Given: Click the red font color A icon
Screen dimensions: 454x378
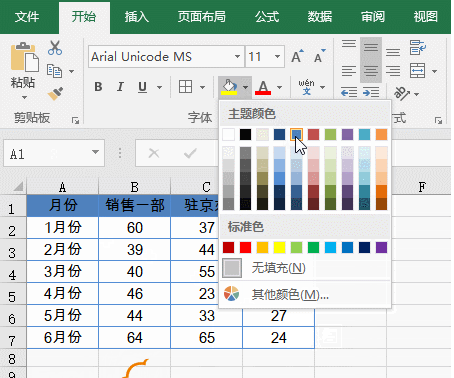Looking at the screenshot, I should 263,87.
